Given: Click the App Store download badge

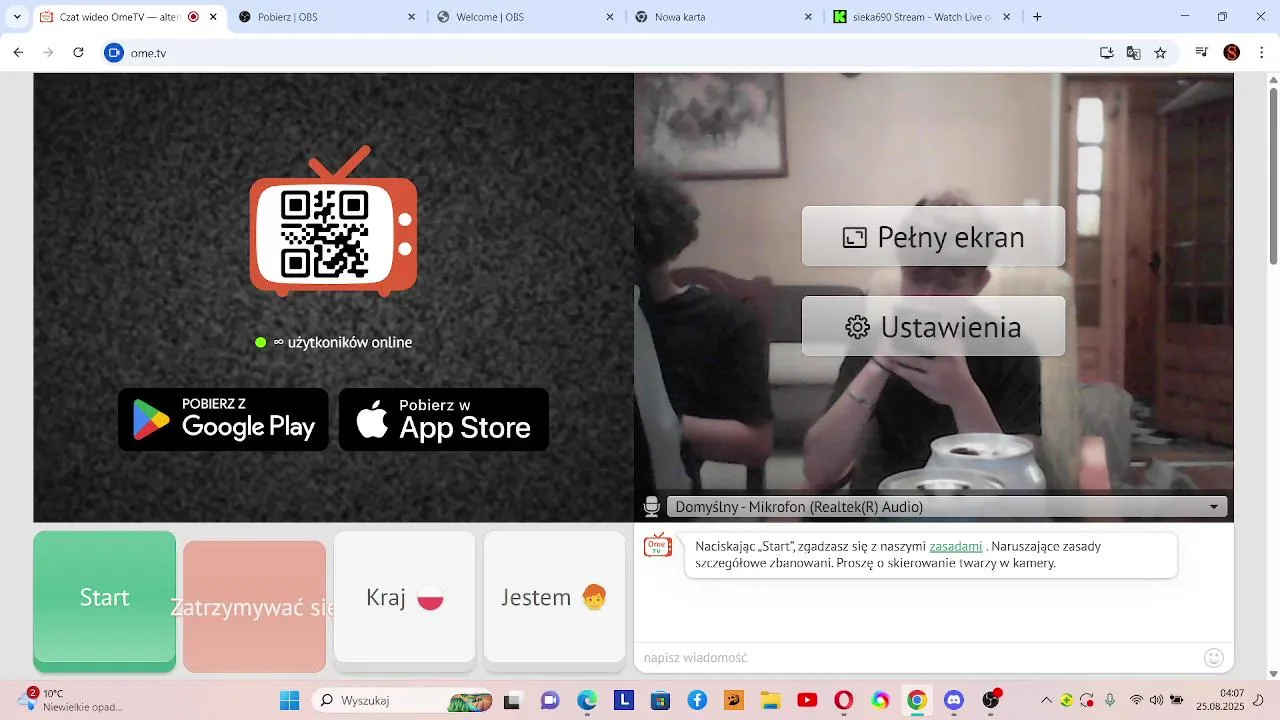Looking at the screenshot, I should pos(444,419).
